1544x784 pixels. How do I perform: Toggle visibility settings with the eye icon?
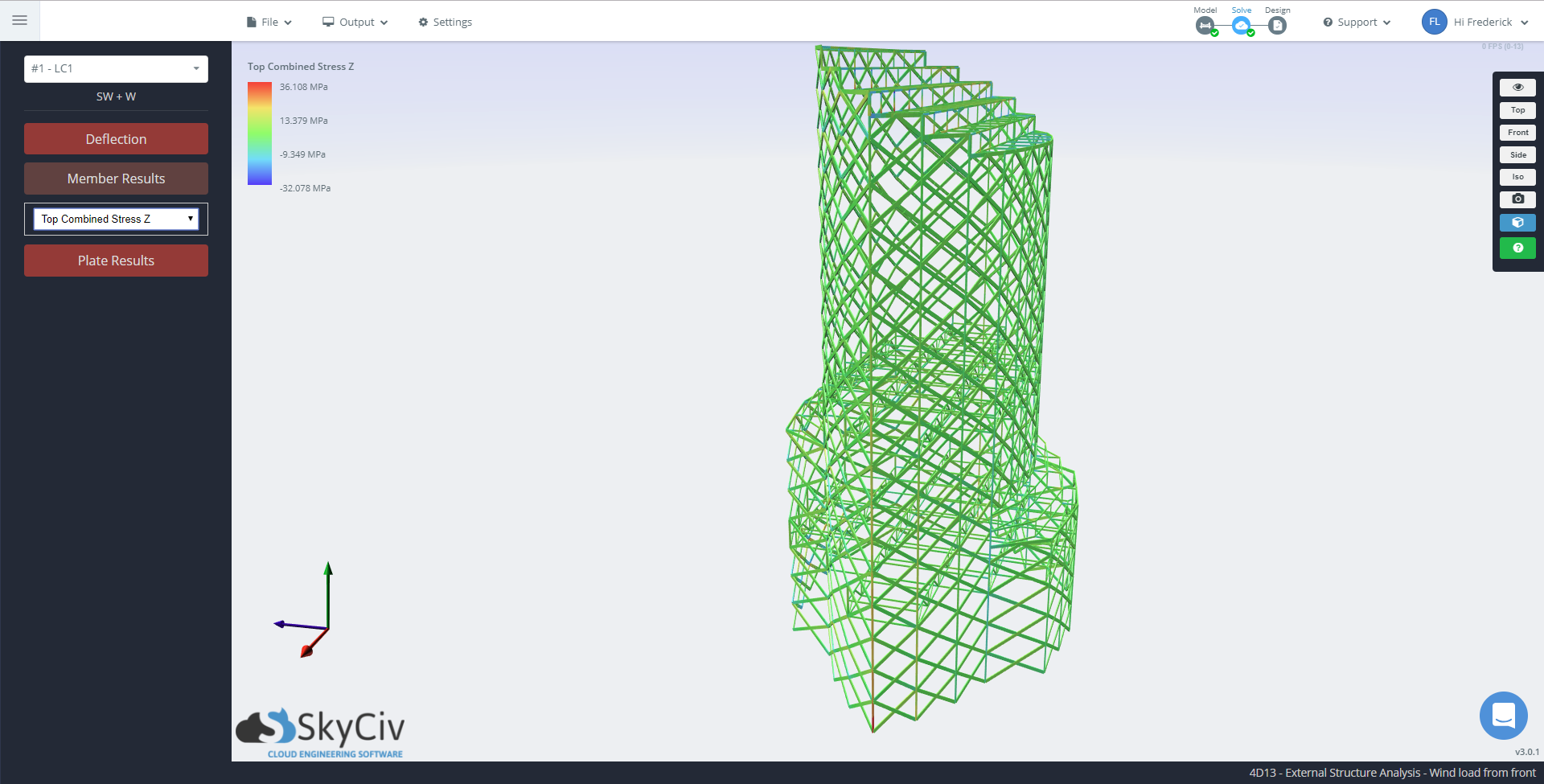click(1517, 88)
